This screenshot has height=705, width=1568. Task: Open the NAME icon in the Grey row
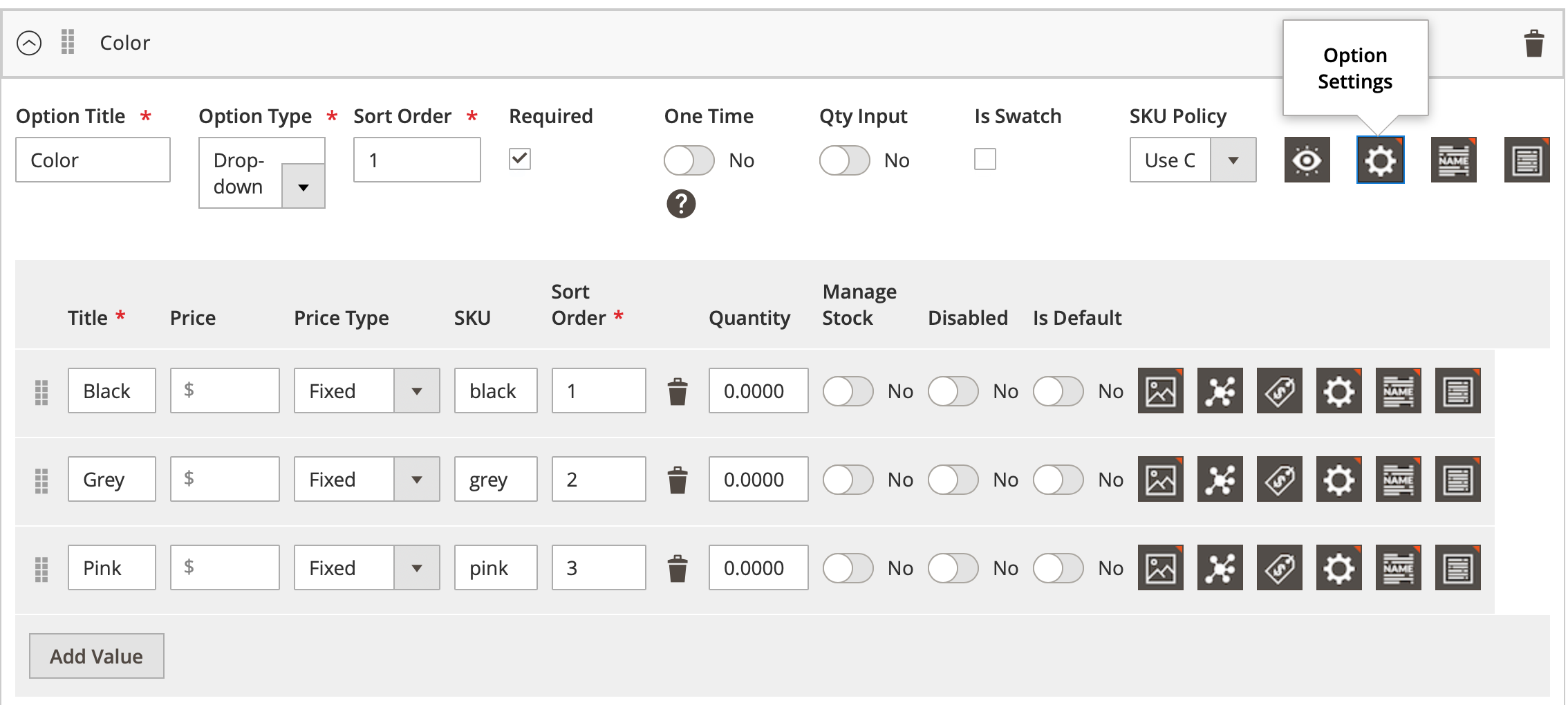pyautogui.click(x=1398, y=479)
